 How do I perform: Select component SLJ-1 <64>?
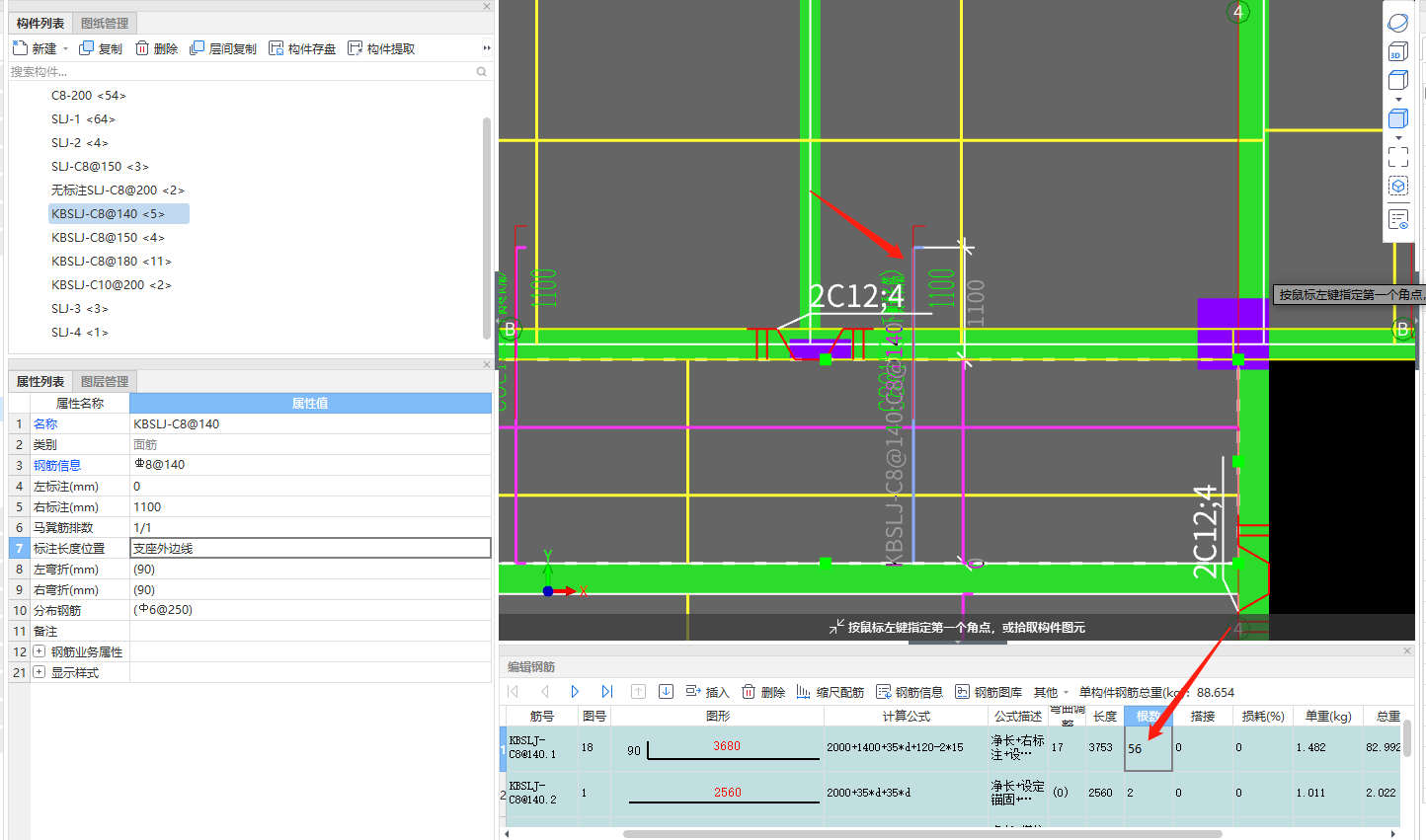click(x=83, y=119)
